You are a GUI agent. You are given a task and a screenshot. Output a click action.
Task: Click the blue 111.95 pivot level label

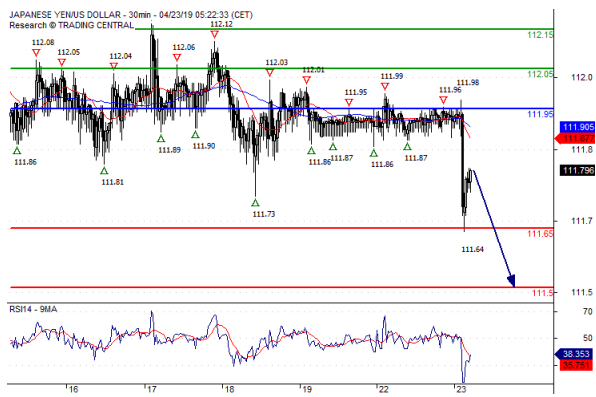point(540,114)
